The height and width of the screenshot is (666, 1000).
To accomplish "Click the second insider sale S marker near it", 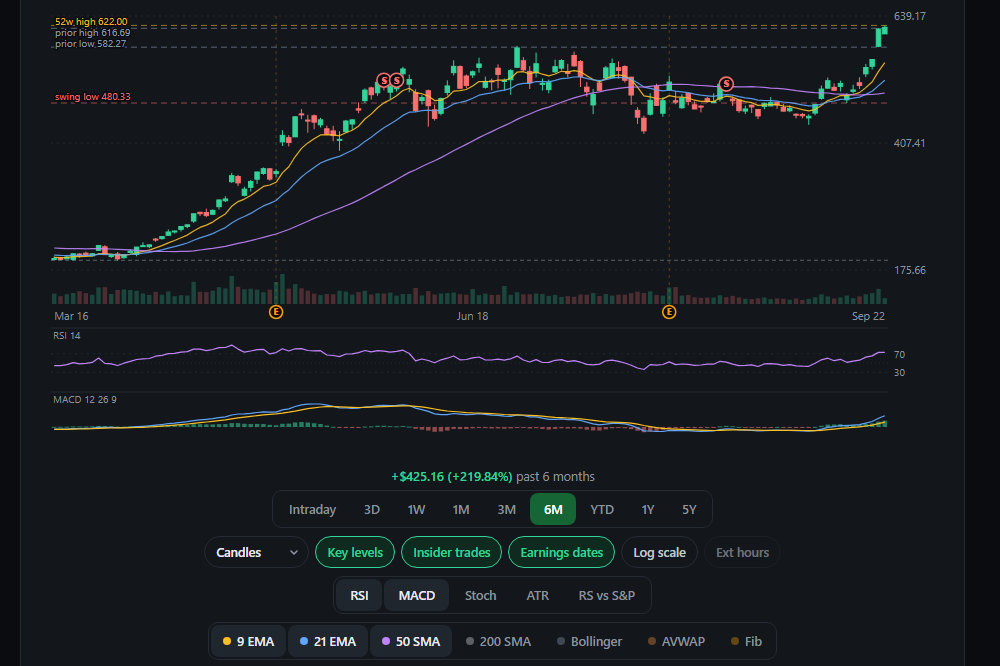I will pyautogui.click(x=397, y=80).
